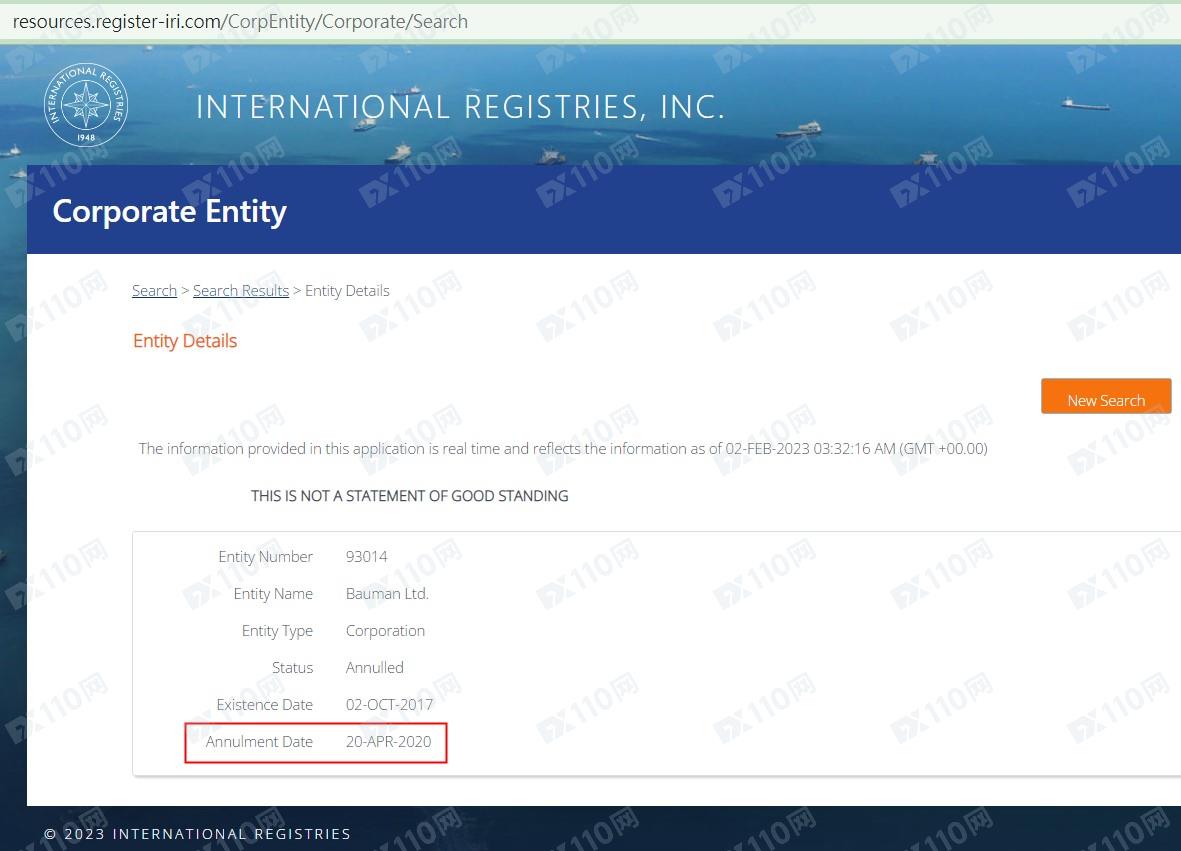The image size is (1181, 851).
Task: Select the International Registries, Inc. header title
Action: (x=460, y=107)
